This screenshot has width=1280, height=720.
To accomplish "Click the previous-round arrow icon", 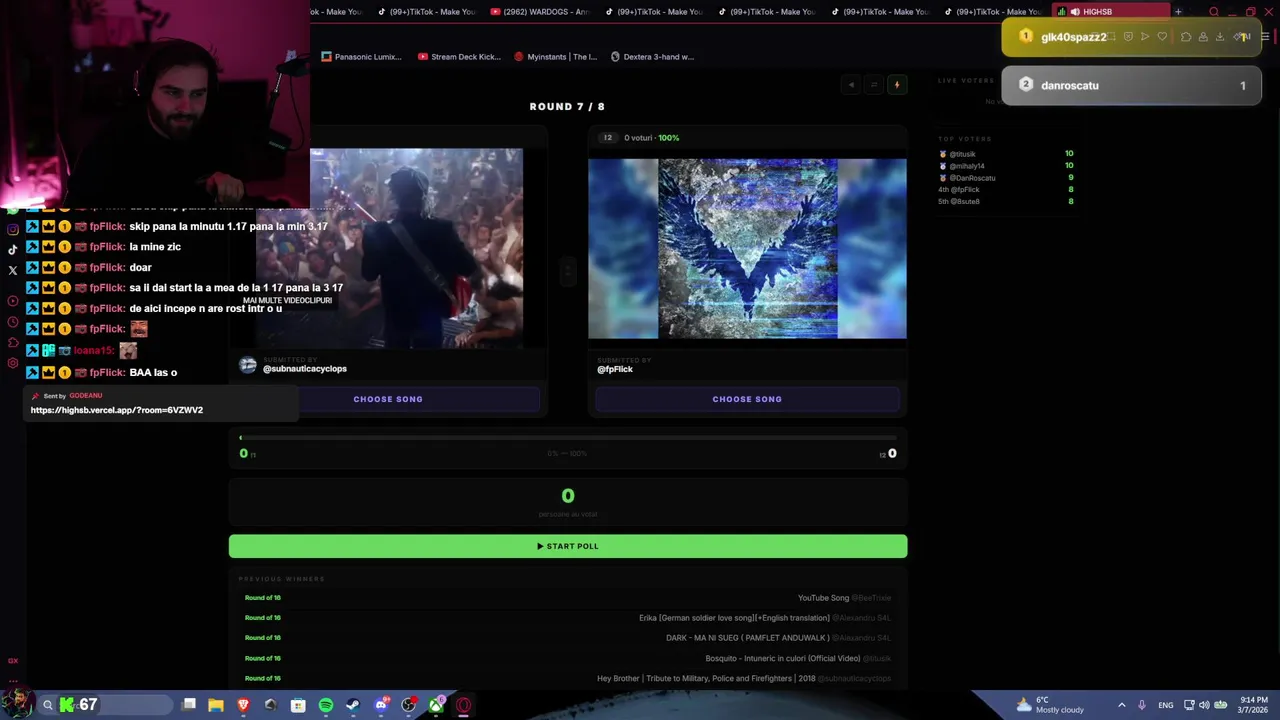I will 852,85.
